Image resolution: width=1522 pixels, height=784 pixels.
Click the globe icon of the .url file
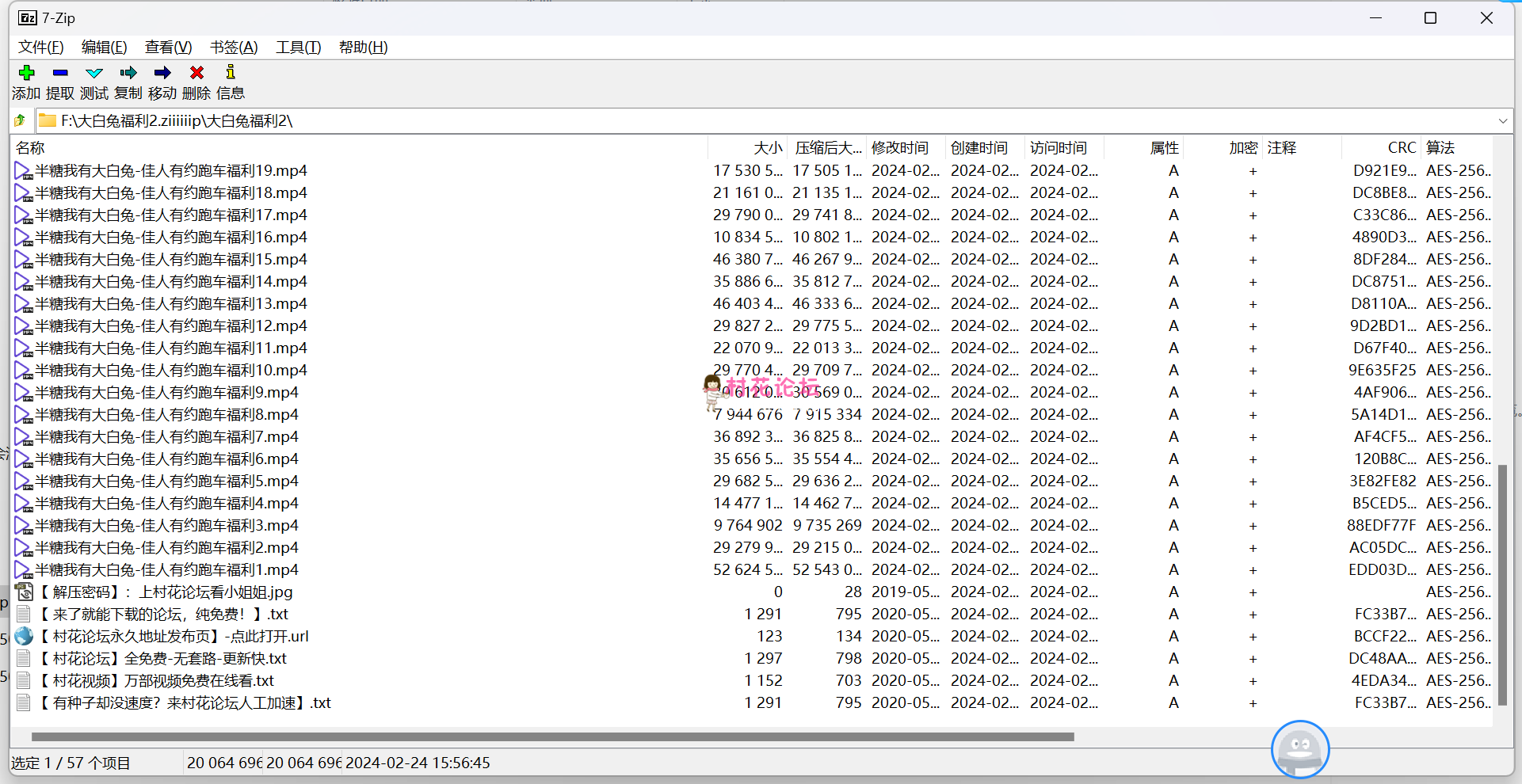pyautogui.click(x=24, y=636)
